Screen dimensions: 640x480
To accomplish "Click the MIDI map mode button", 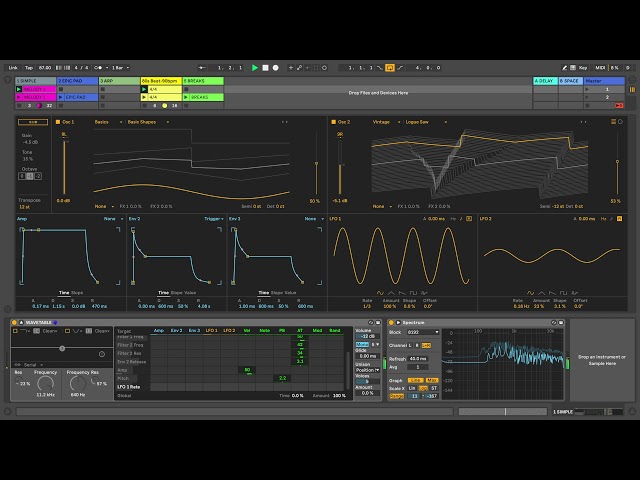I will pyautogui.click(x=600, y=68).
